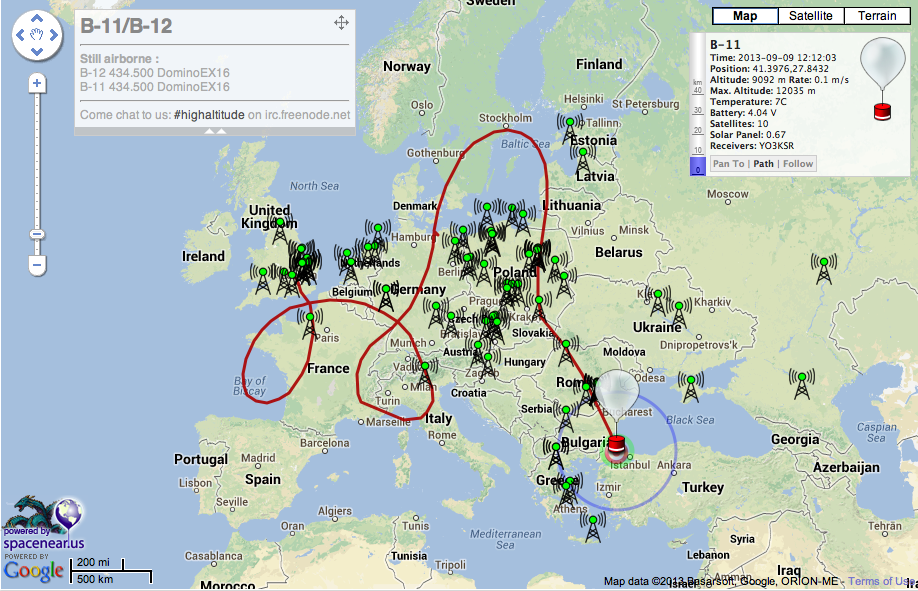Open the Terms of Use link
Image resolution: width=918 pixels, height=591 pixels.
882,581
